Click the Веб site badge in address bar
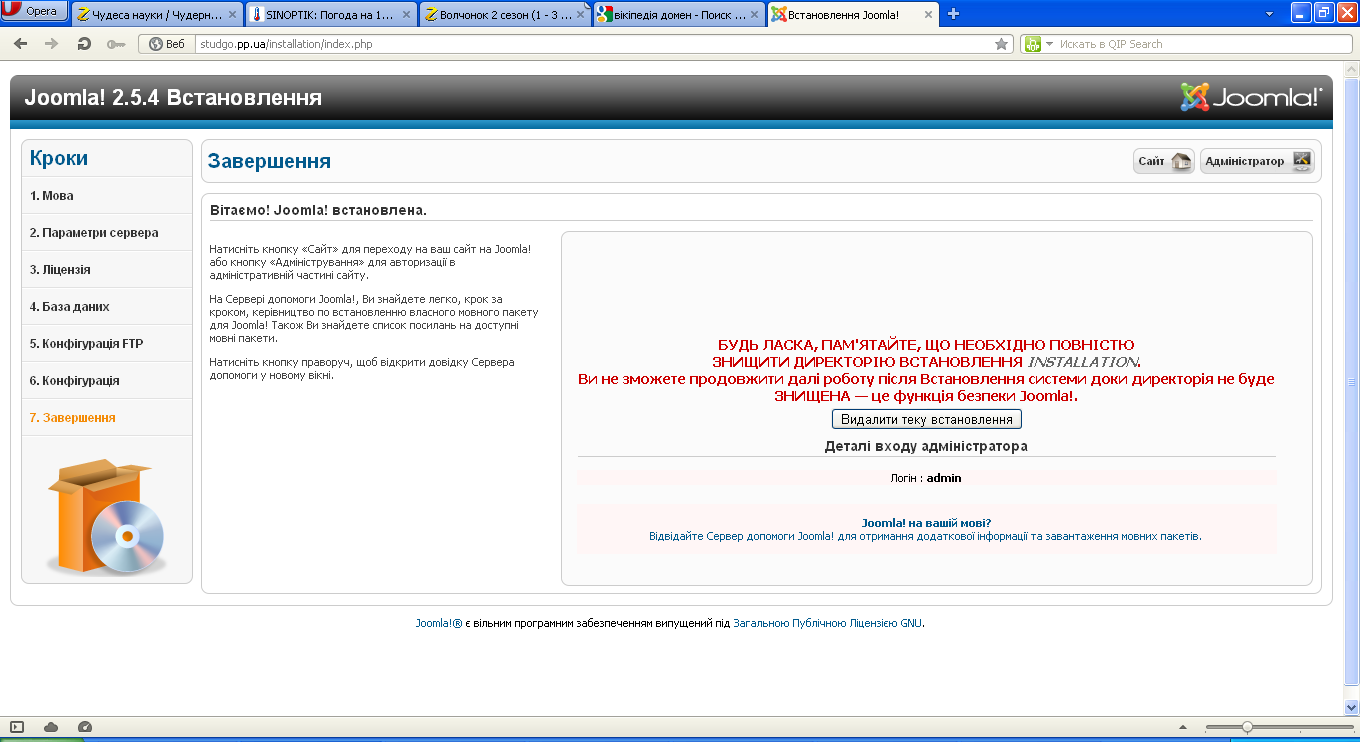This screenshot has width=1360, height=742. click(167, 44)
